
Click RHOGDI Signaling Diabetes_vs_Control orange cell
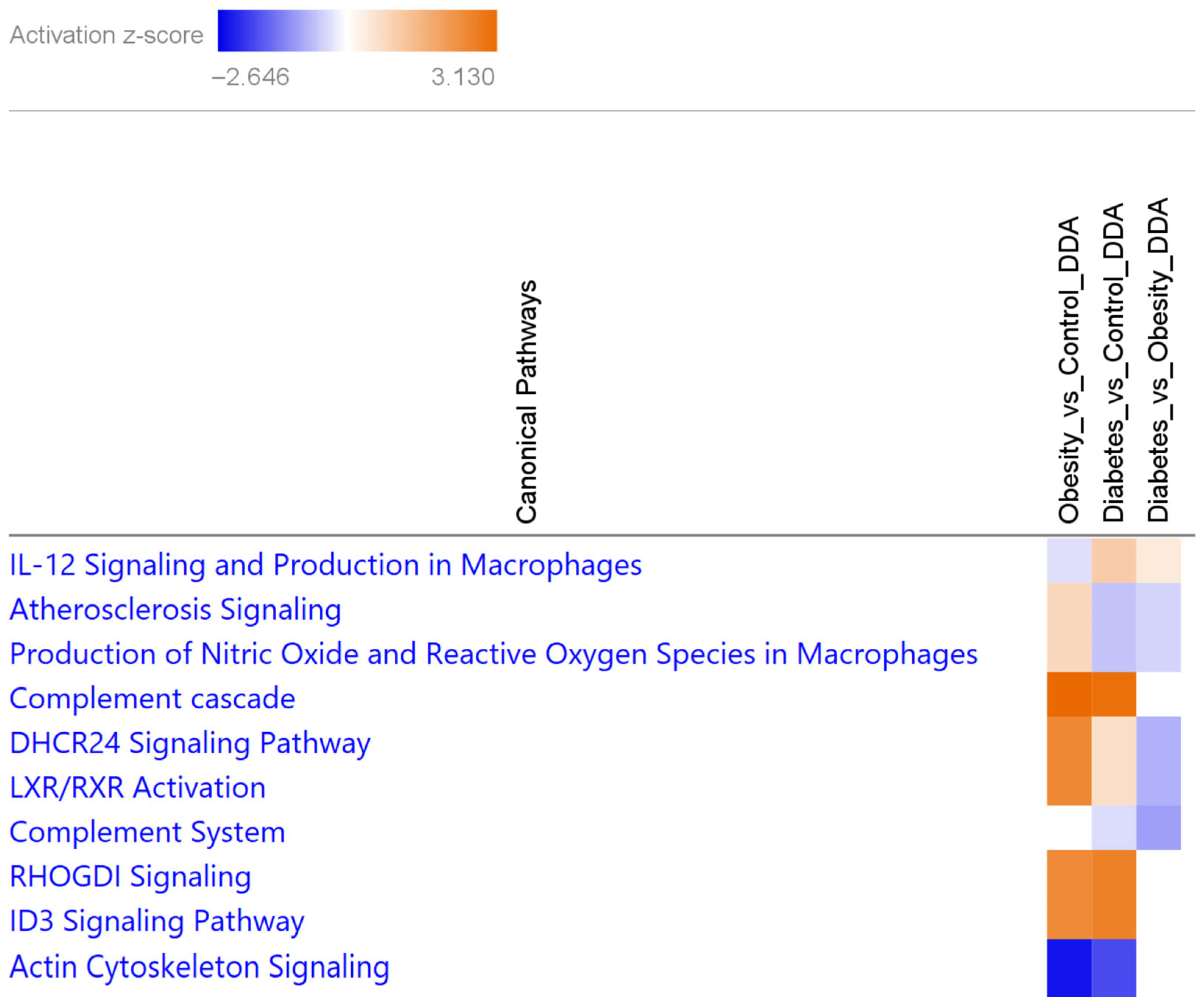pyautogui.click(x=1114, y=873)
